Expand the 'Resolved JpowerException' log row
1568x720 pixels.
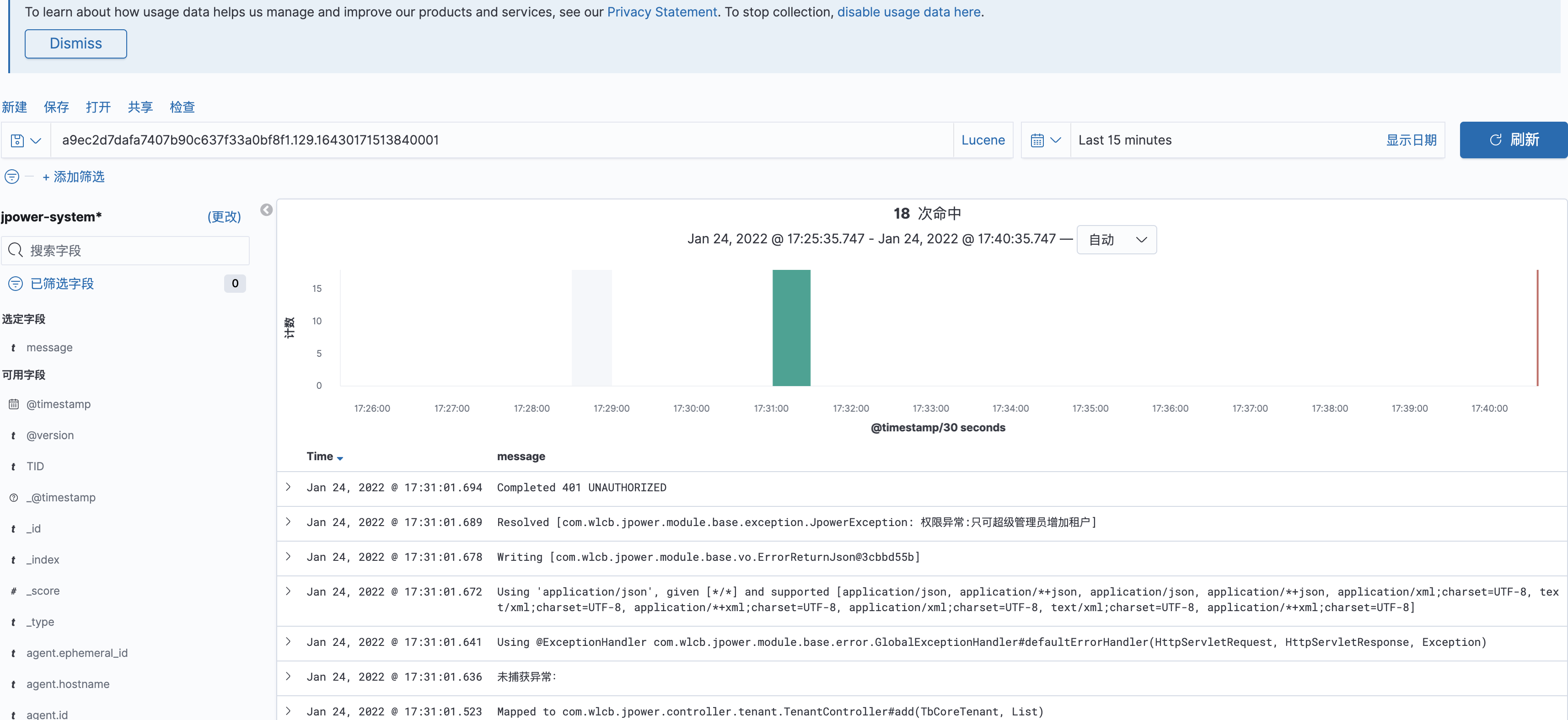(x=289, y=521)
